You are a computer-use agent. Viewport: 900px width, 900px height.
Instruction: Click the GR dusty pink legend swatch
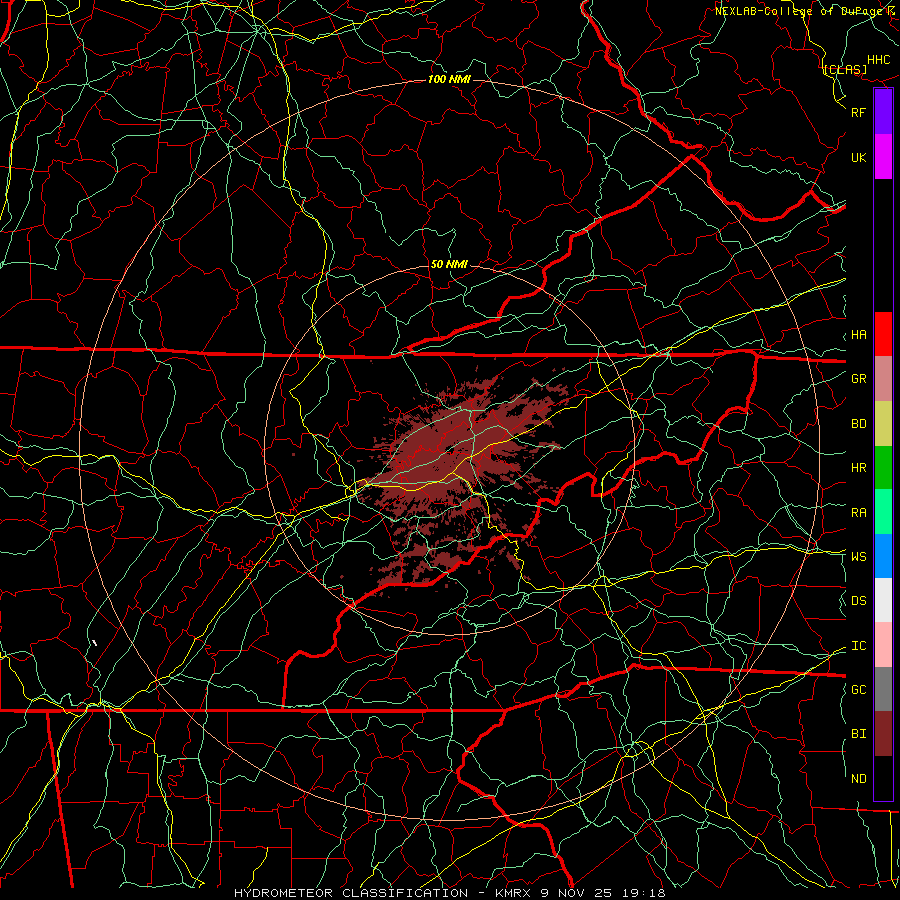point(883,378)
